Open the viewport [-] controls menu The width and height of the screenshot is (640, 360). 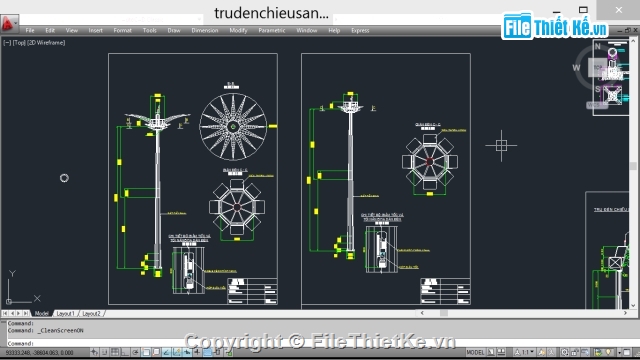coord(7,42)
